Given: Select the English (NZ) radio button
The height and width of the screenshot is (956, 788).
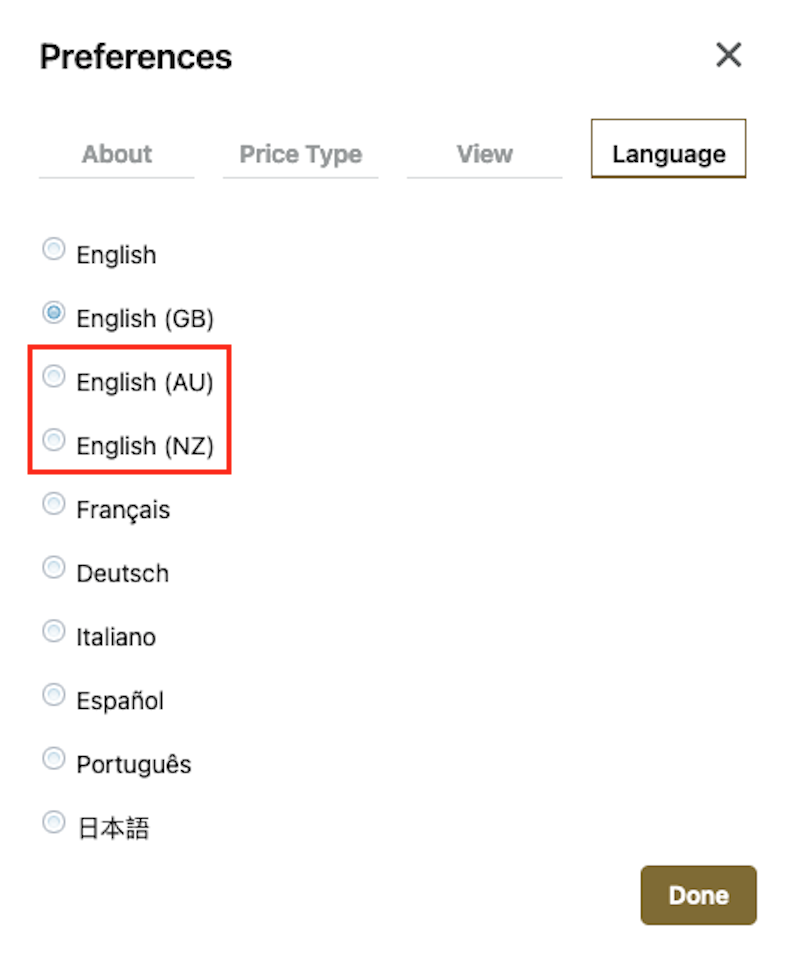Looking at the screenshot, I should [x=54, y=441].
